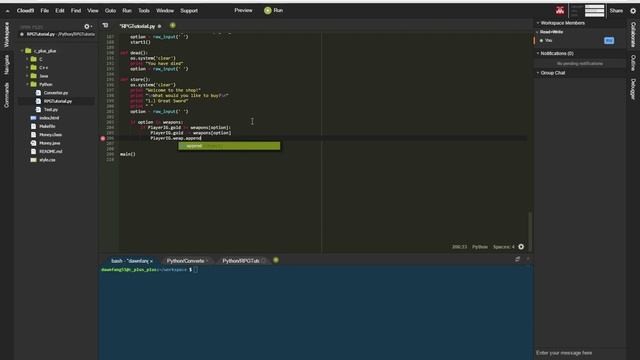Close the bash terminal tab
The width and height of the screenshot is (640, 360).
[151, 261]
